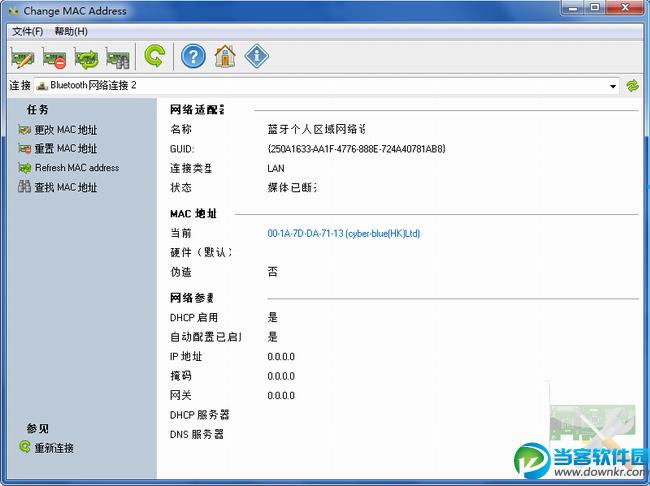Screen dimensions: 650x486
Task: Click the 否 value beside 伪造
Action: coord(272,272)
